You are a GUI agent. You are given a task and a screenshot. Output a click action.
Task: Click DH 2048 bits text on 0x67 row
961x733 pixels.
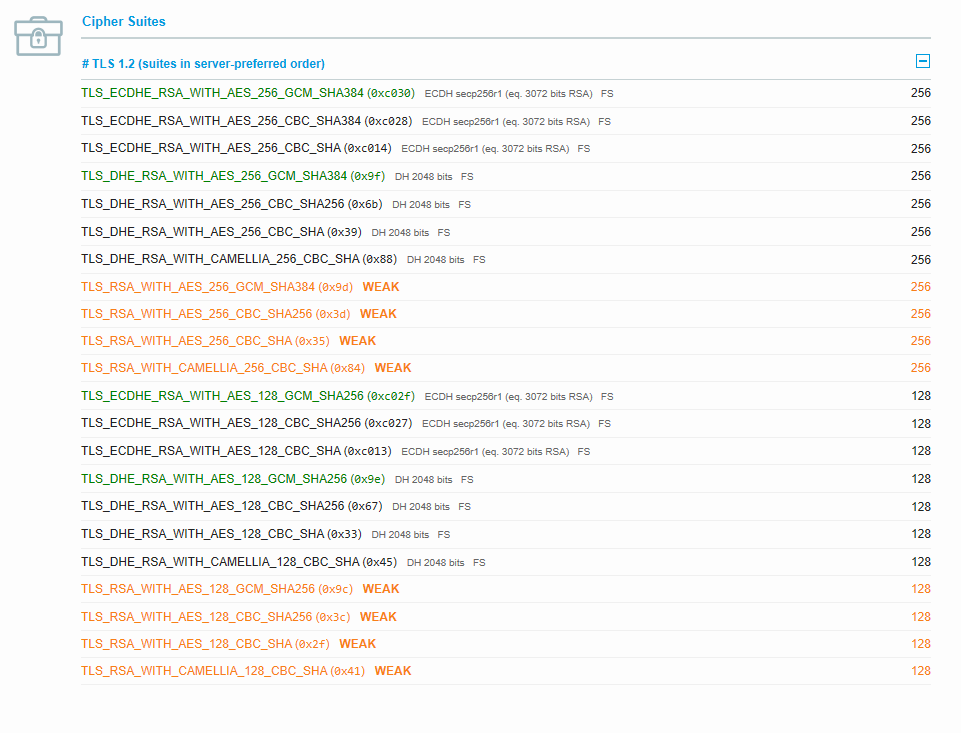[421, 507]
